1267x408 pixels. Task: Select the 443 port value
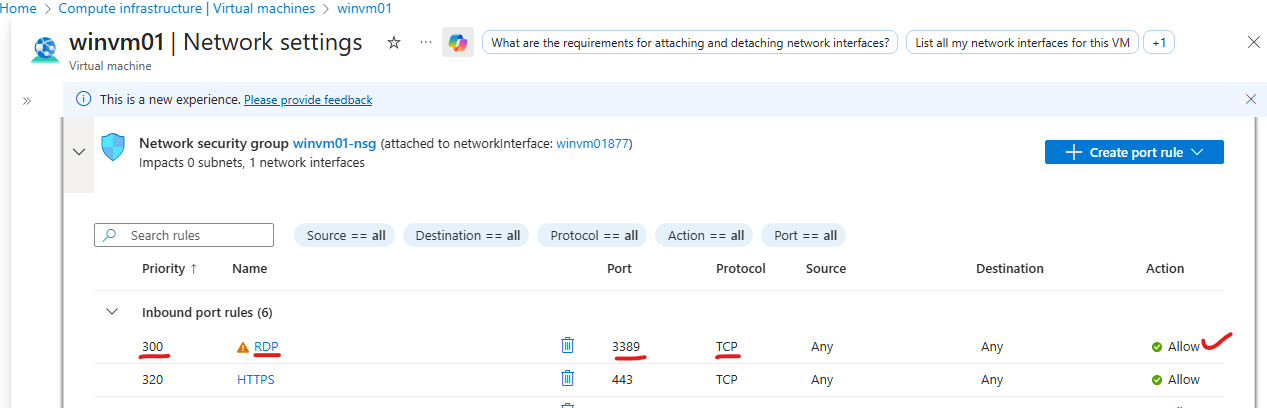tap(622, 379)
